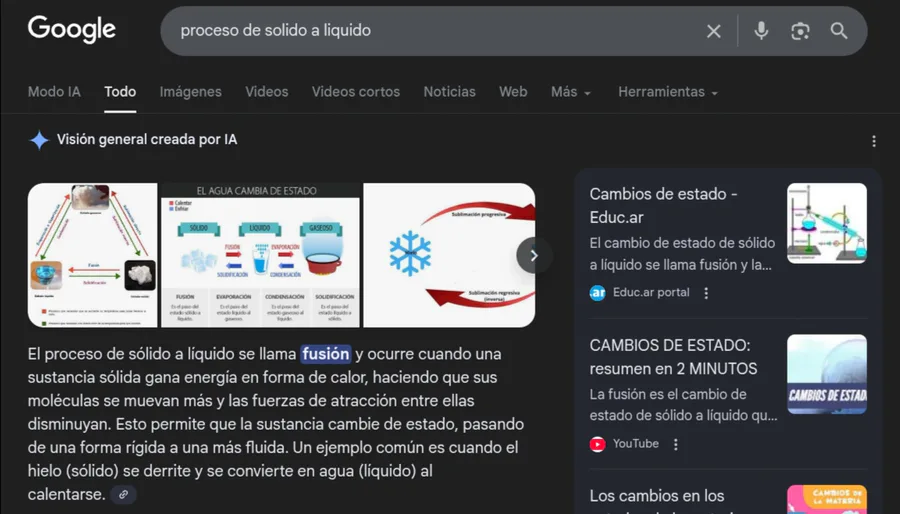This screenshot has width=900, height=514.
Task: Select the Todo tab
Action: tap(120, 92)
